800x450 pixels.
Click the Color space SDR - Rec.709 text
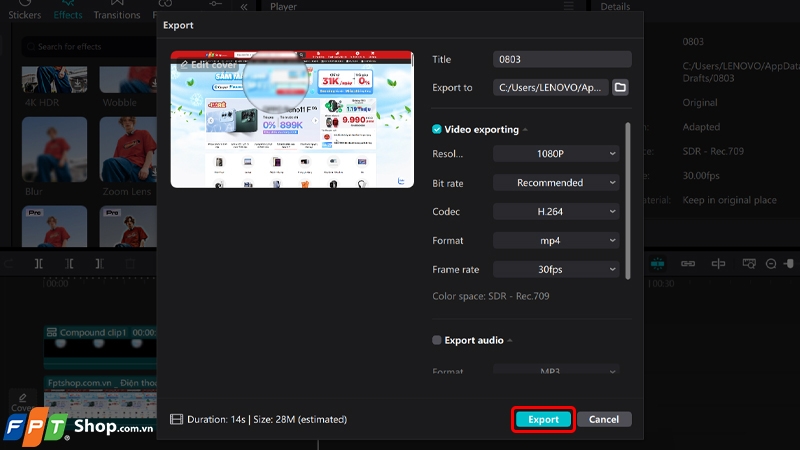click(x=491, y=296)
